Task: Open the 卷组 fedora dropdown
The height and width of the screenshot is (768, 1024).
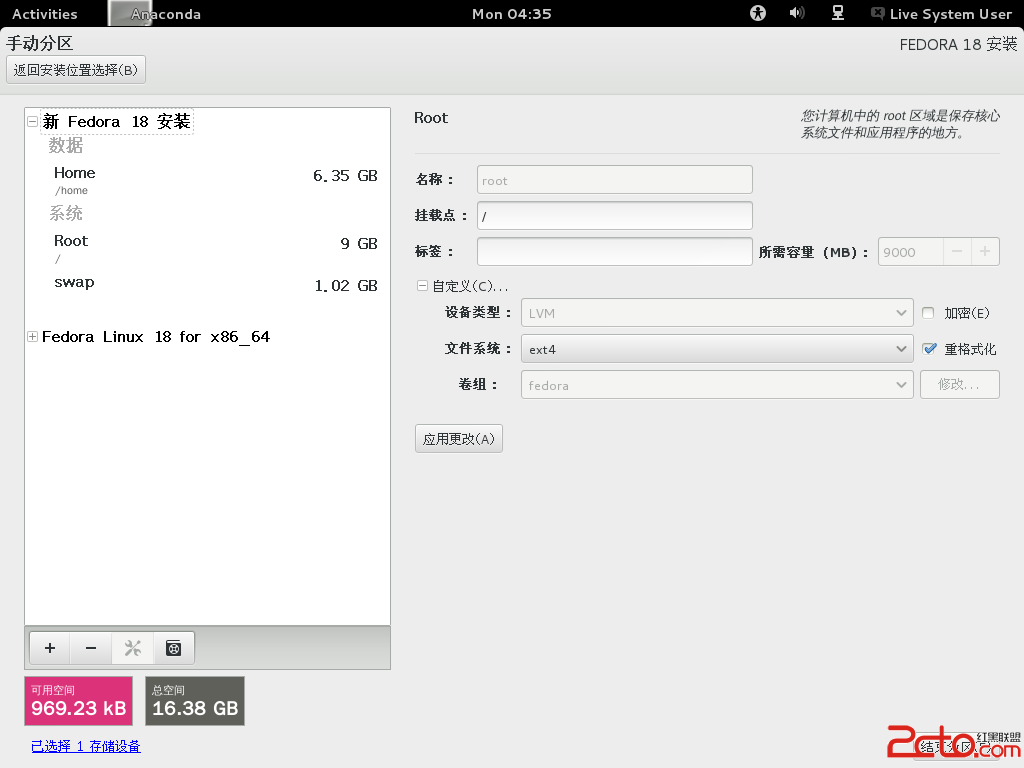Action: point(716,385)
